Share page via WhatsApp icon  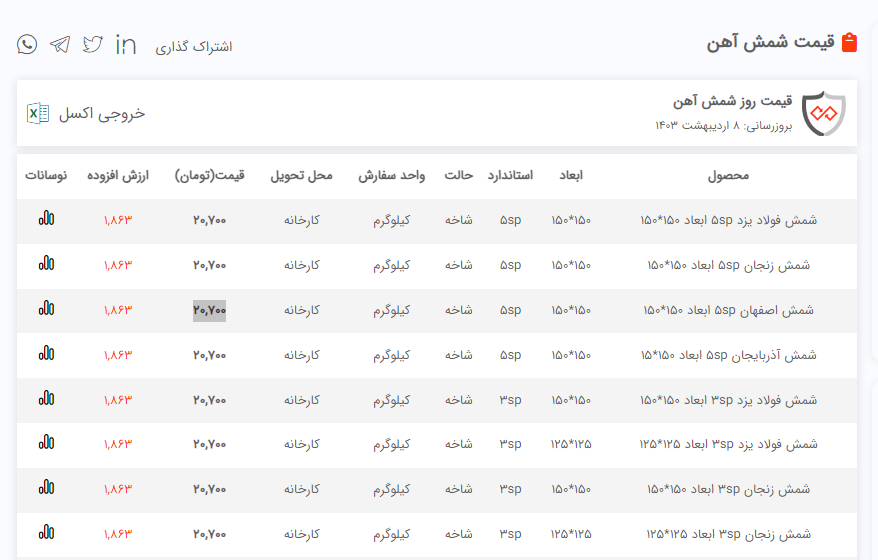(27, 44)
